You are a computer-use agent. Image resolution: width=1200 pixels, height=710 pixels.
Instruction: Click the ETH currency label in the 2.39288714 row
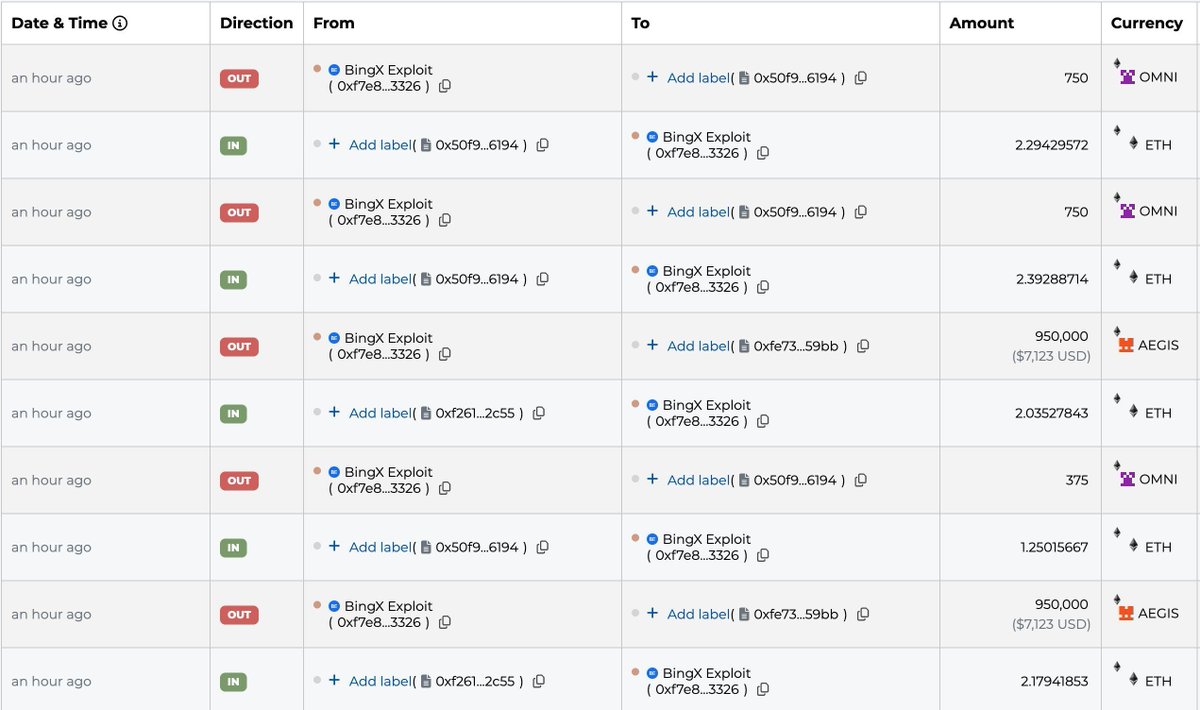(x=1158, y=279)
